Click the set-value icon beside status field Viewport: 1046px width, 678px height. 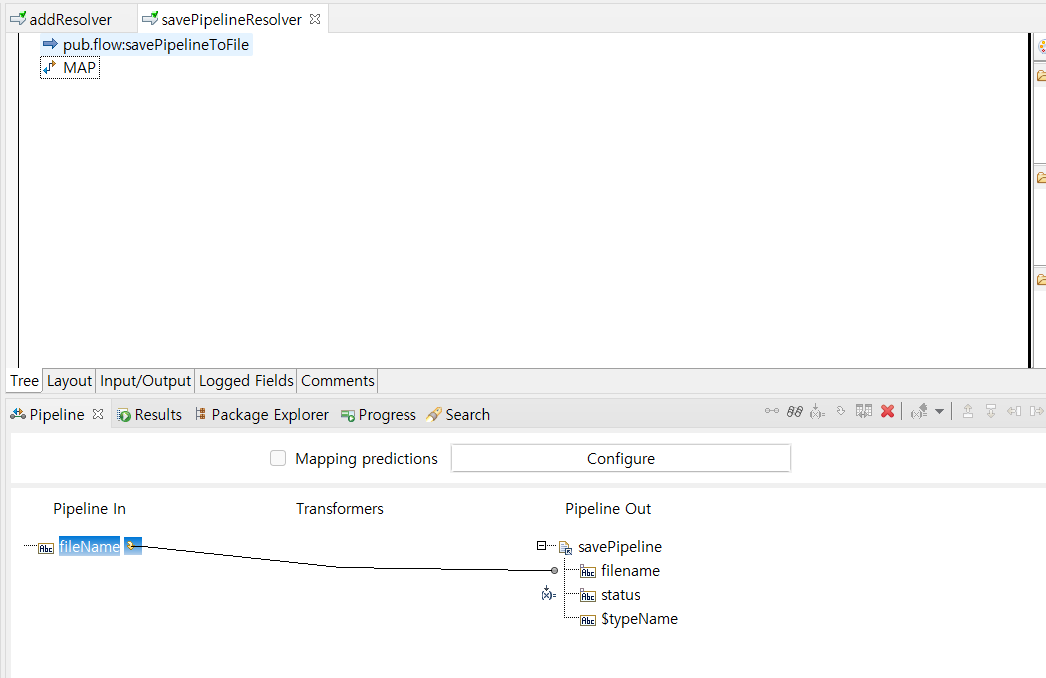(x=547, y=594)
